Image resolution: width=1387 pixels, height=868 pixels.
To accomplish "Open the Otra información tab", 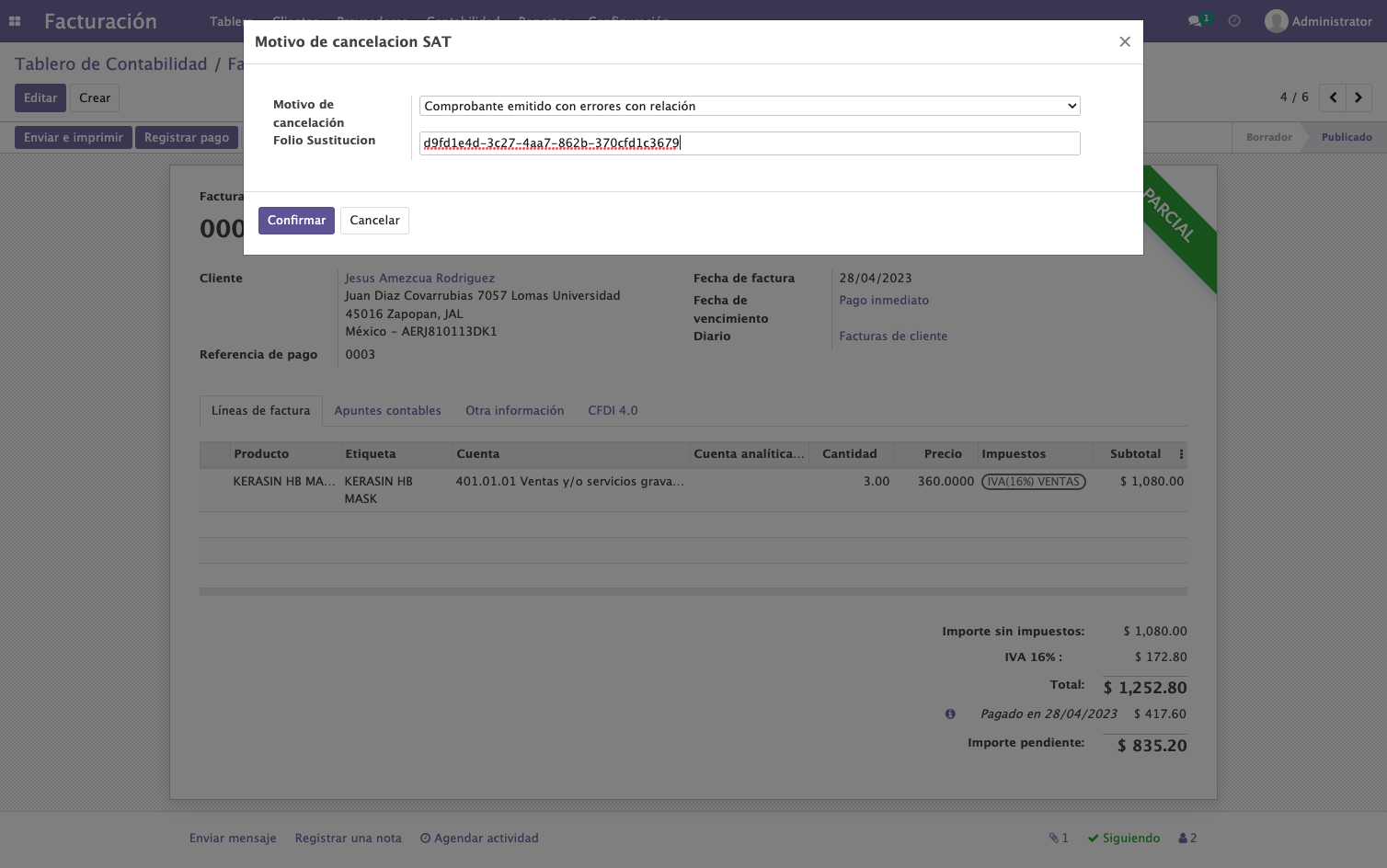I will coord(514,411).
